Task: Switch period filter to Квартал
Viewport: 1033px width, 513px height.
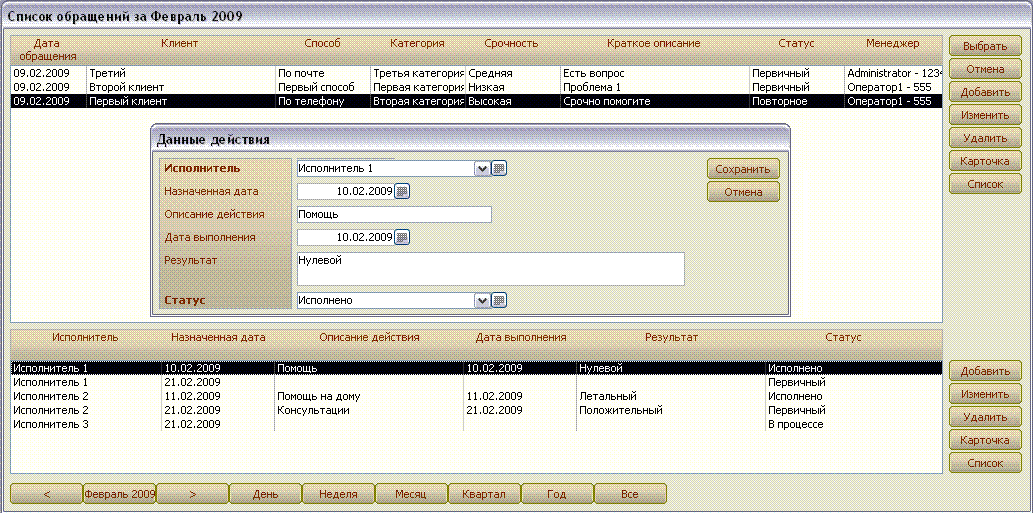Action: [x=484, y=494]
